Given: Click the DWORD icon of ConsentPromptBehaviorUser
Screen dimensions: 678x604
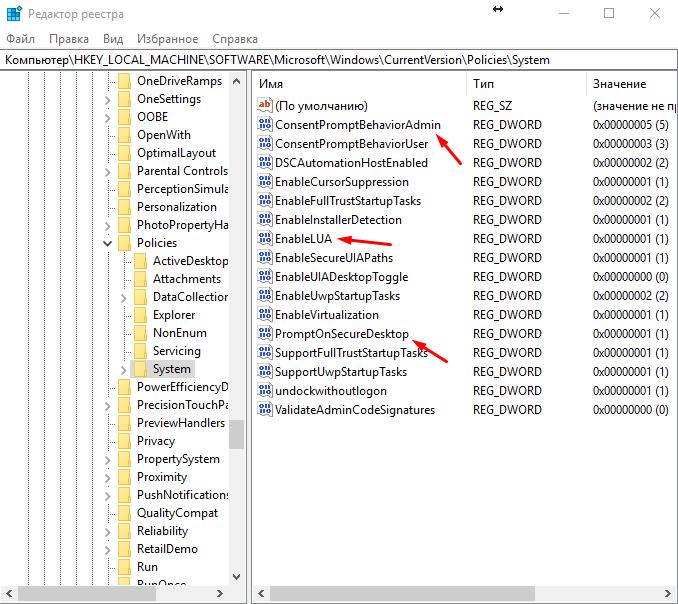Looking at the screenshot, I should (x=265, y=144).
